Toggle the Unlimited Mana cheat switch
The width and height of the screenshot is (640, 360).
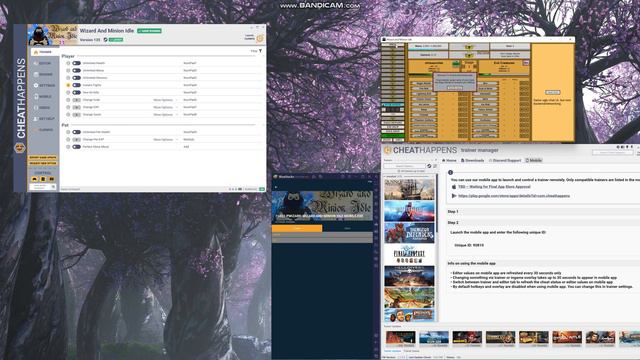click(76, 71)
